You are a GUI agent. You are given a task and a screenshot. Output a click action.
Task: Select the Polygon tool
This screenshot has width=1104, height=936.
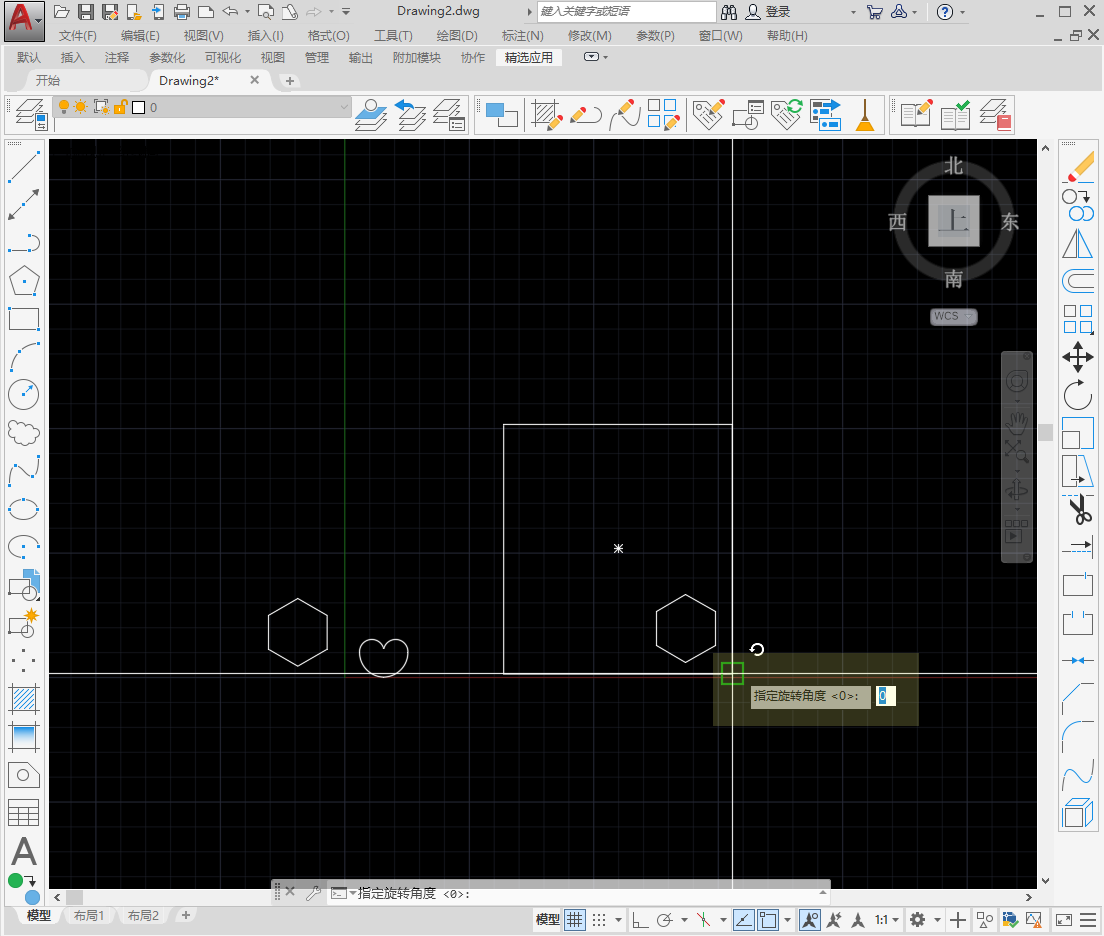tap(23, 281)
